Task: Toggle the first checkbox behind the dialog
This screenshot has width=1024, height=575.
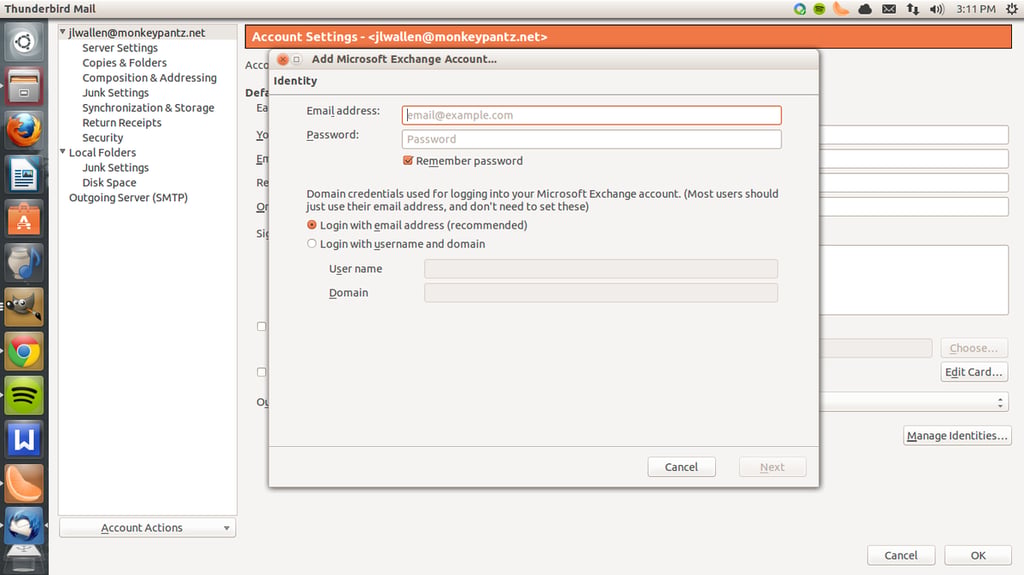Action: point(261,326)
